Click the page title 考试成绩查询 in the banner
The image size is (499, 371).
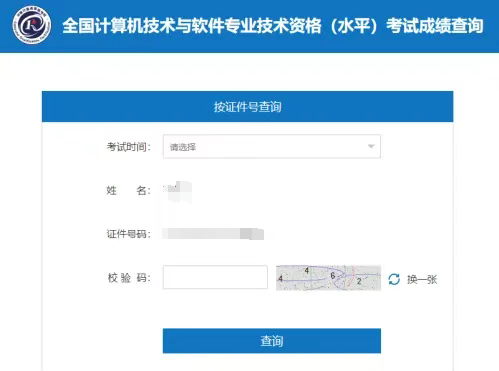435,26
